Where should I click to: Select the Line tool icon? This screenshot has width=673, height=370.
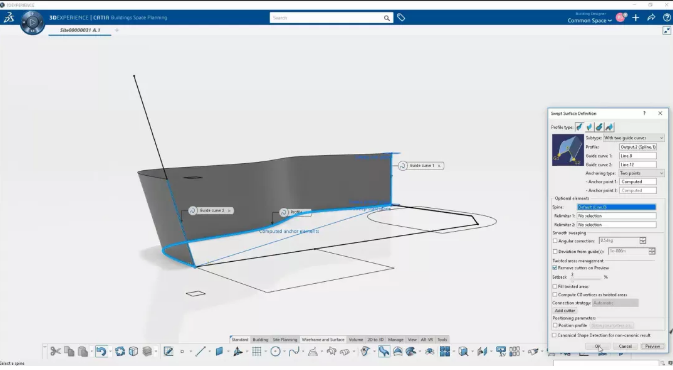pos(200,352)
